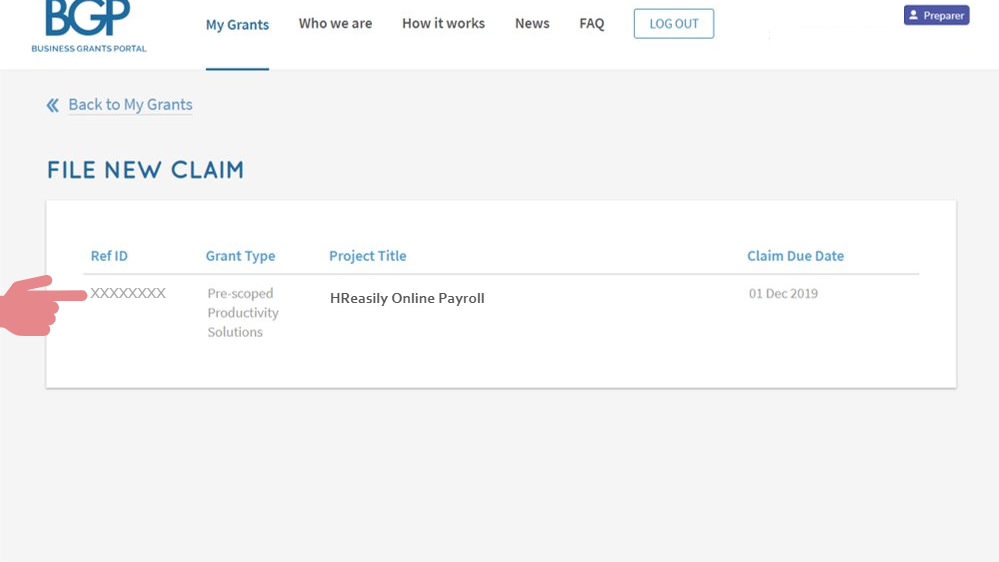Click the user icon in Preparer badge

[913, 15]
